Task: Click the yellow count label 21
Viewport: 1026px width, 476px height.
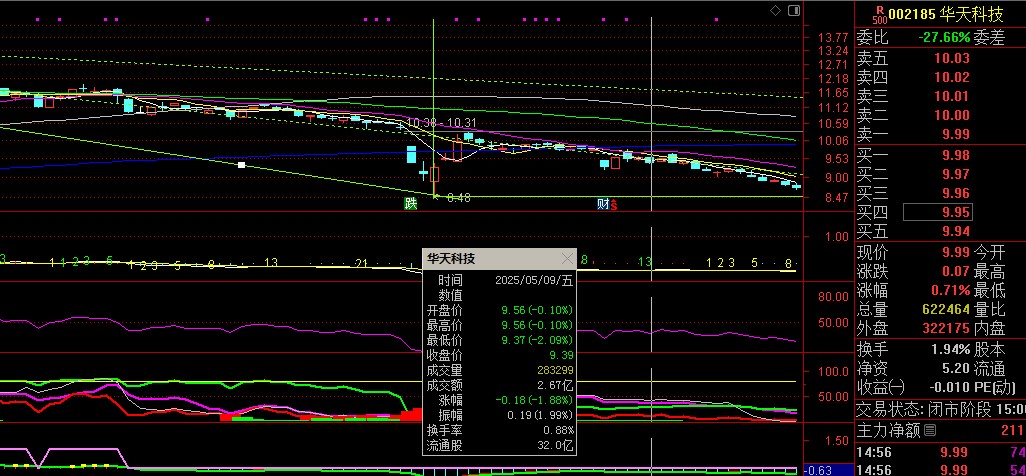Action: (x=361, y=263)
